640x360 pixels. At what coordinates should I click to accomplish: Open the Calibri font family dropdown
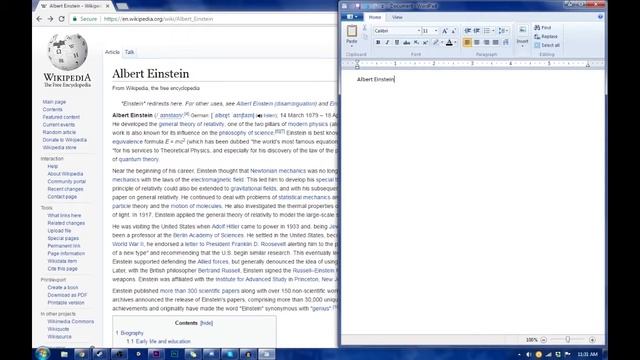tap(418, 31)
